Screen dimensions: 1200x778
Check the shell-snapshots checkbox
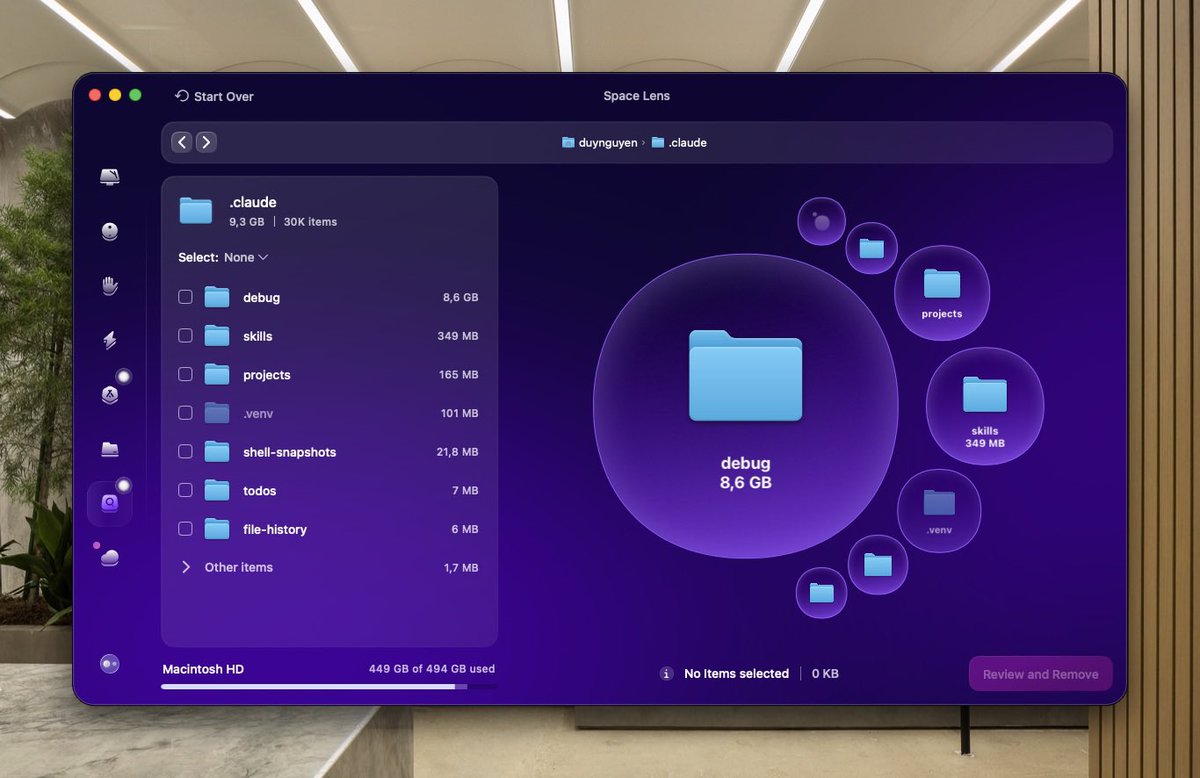185,452
